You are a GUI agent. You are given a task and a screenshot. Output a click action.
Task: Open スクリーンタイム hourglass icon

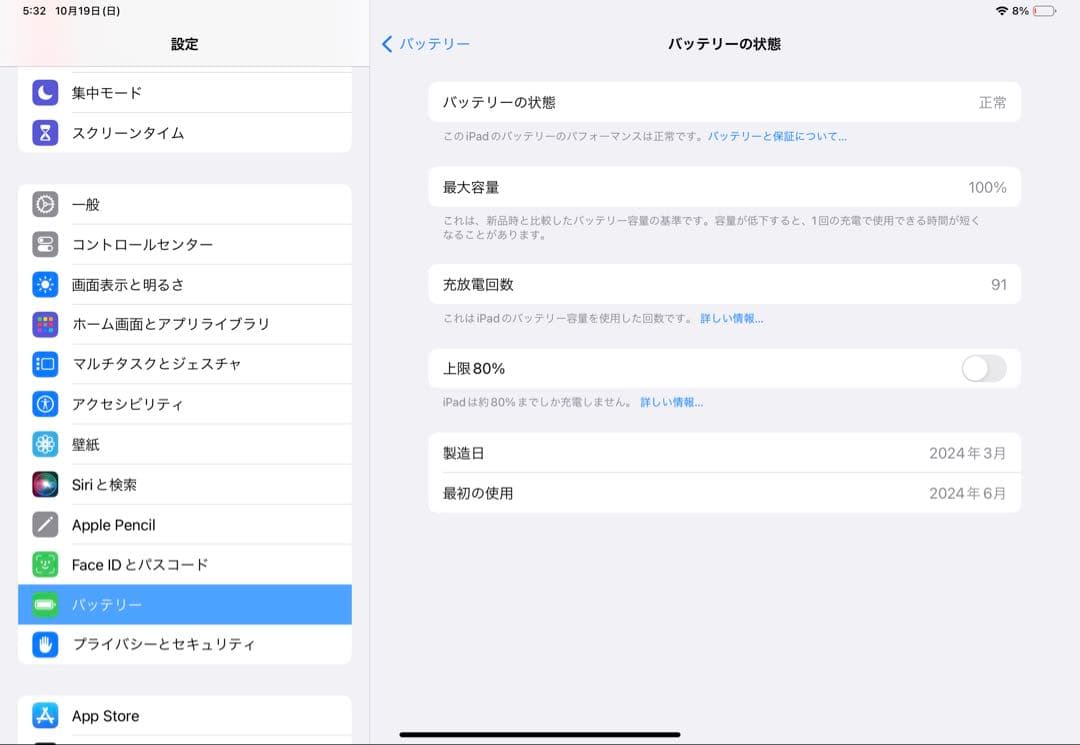coord(45,133)
